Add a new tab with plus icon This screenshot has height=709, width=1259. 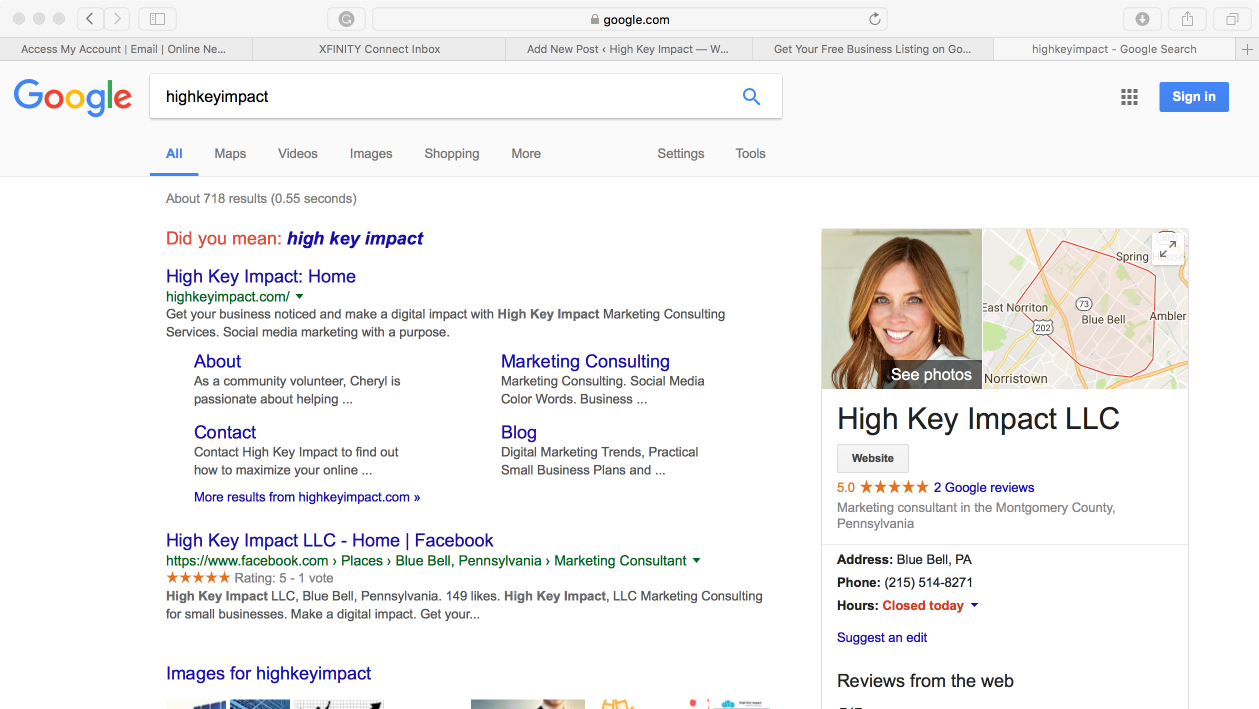(1247, 49)
